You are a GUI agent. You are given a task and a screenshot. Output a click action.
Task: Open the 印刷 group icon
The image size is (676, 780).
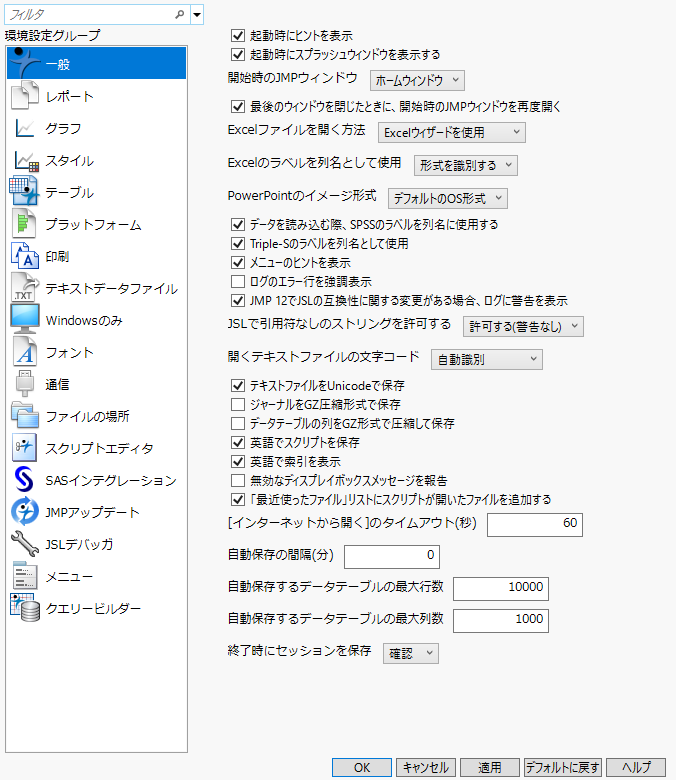(25, 256)
